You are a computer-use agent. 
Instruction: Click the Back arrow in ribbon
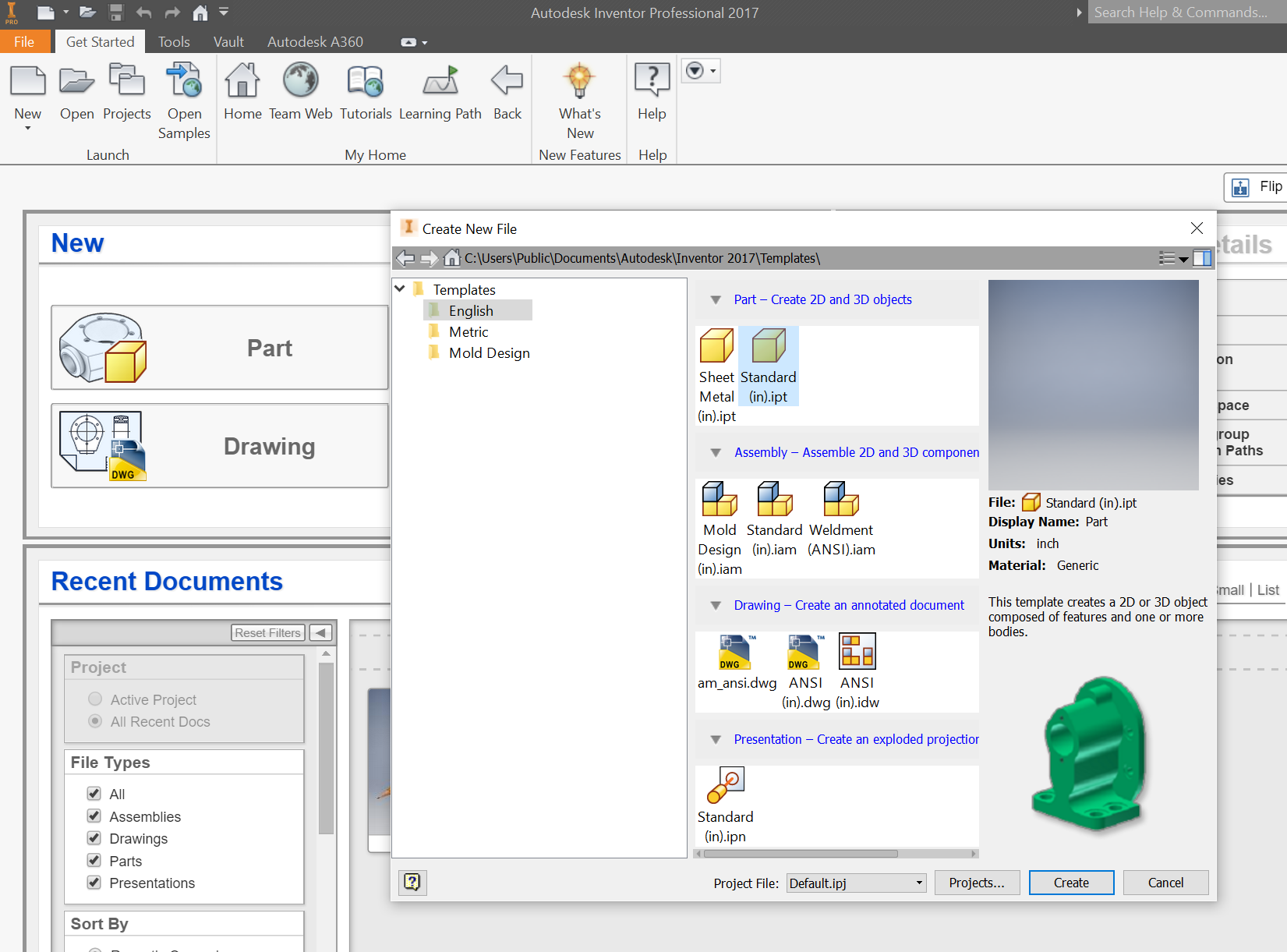(507, 80)
